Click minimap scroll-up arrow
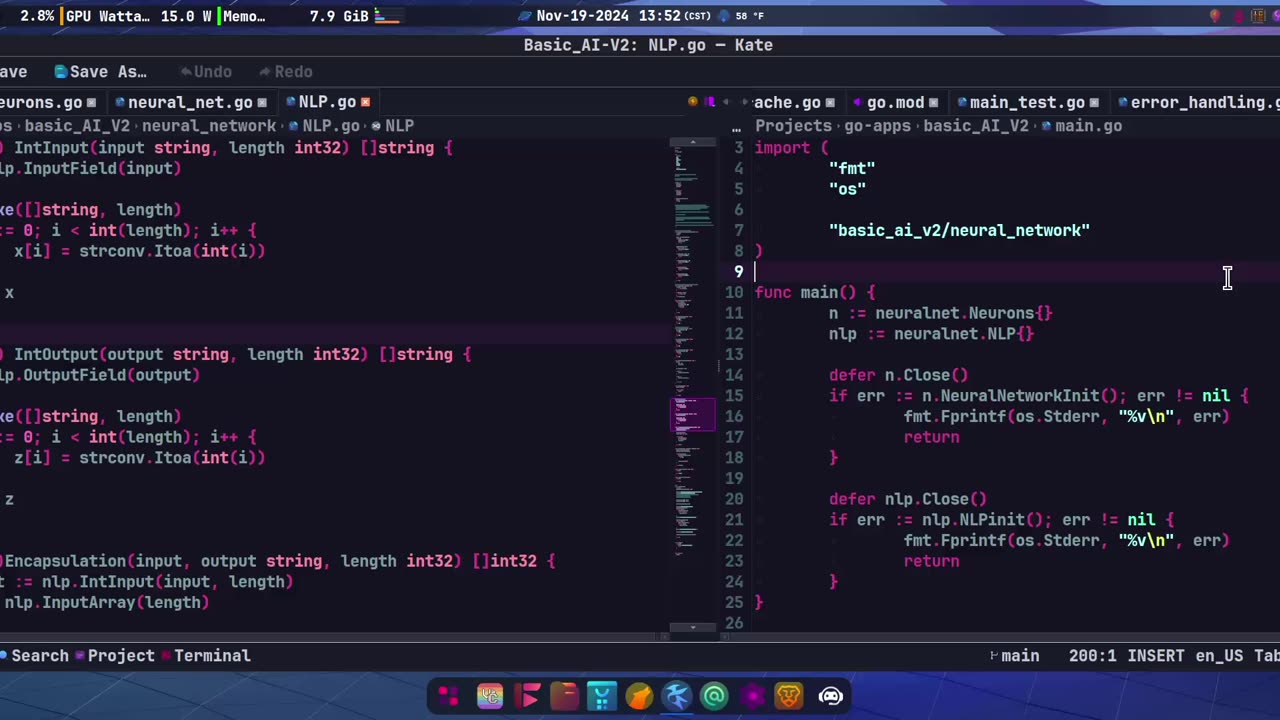The height and width of the screenshot is (720, 1280). point(692,143)
